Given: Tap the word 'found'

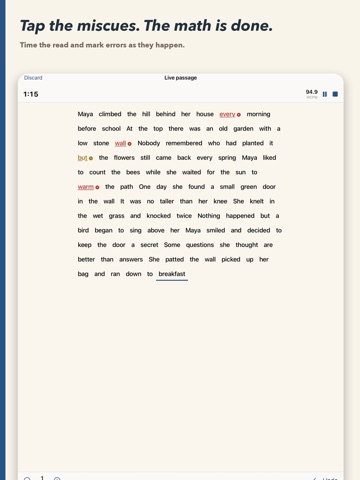Looking at the screenshot, I should (x=197, y=187).
